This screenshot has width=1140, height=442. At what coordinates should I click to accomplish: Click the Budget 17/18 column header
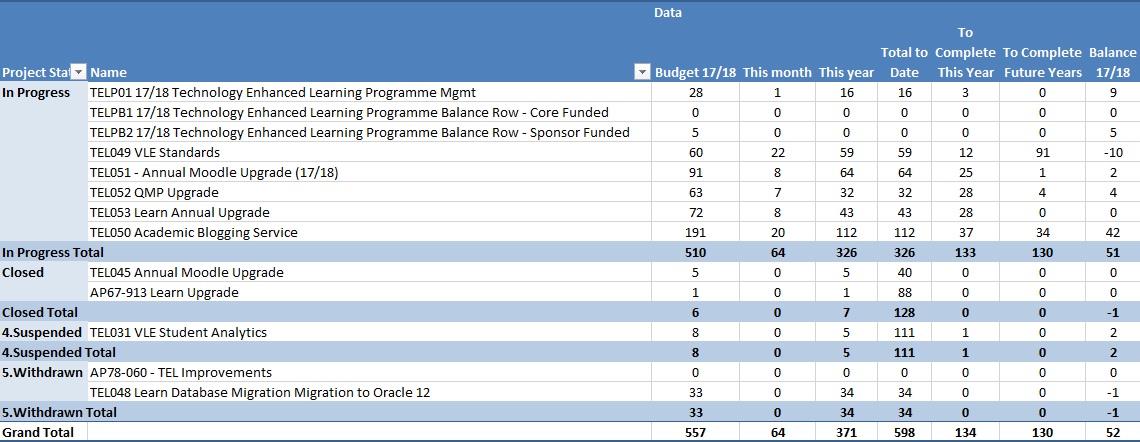694,72
